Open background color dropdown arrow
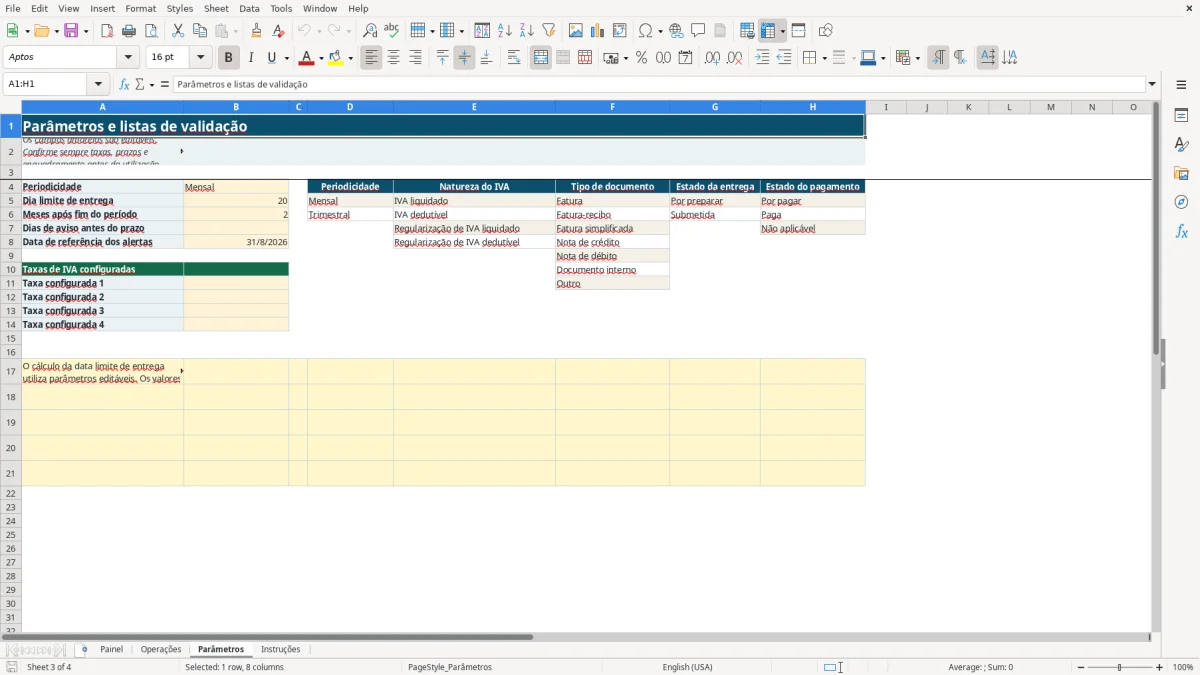Image resolution: width=1200 pixels, height=675 pixels. pos(350,58)
